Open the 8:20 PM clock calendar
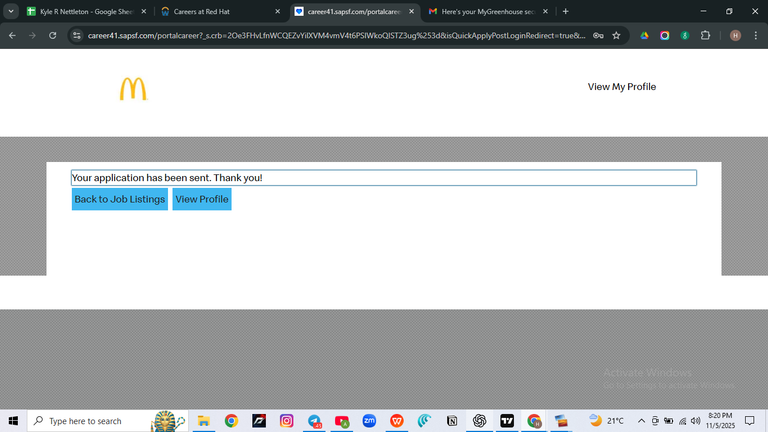The image size is (768, 432). tap(720, 421)
